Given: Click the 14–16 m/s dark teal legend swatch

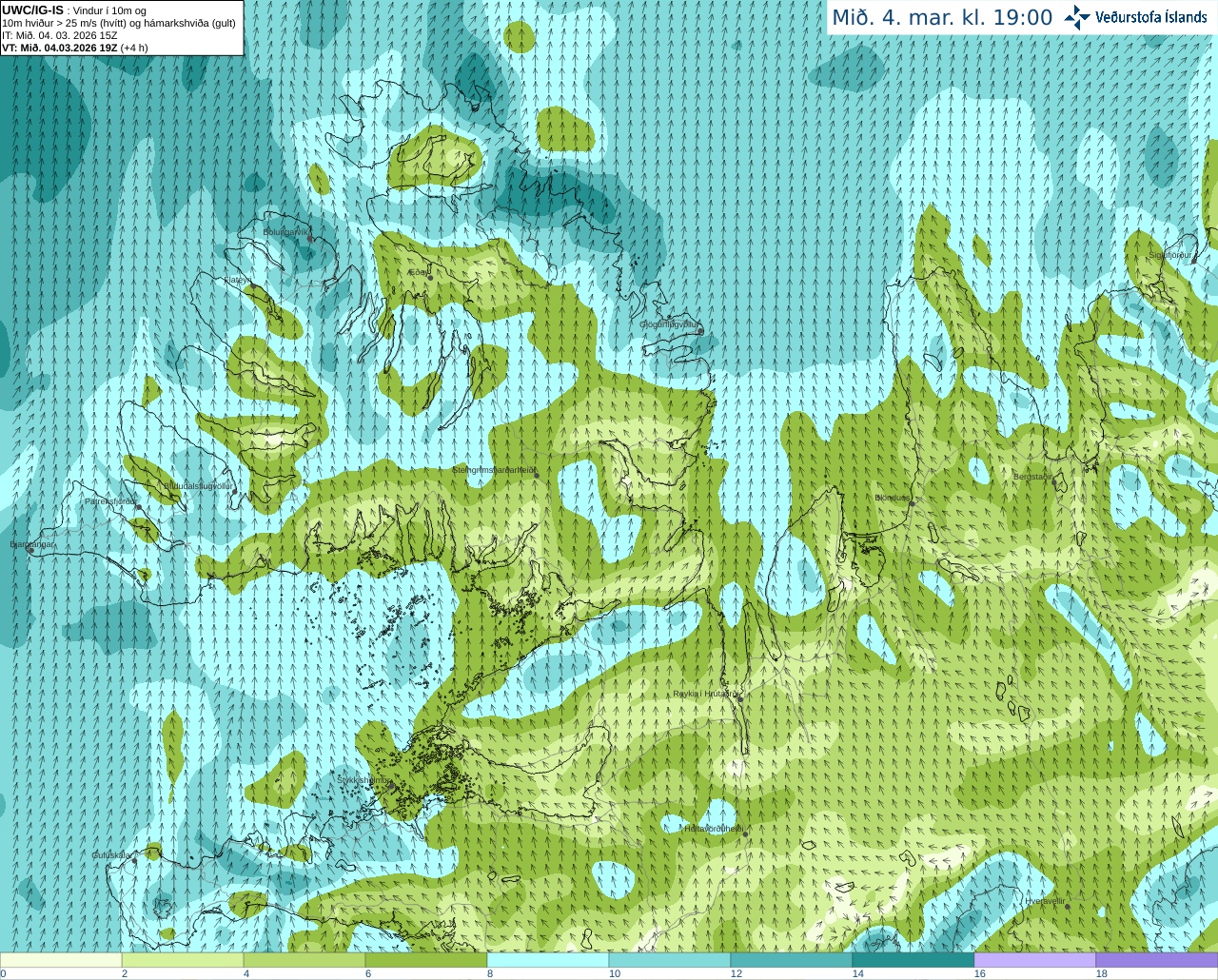Looking at the screenshot, I should pos(913,960).
